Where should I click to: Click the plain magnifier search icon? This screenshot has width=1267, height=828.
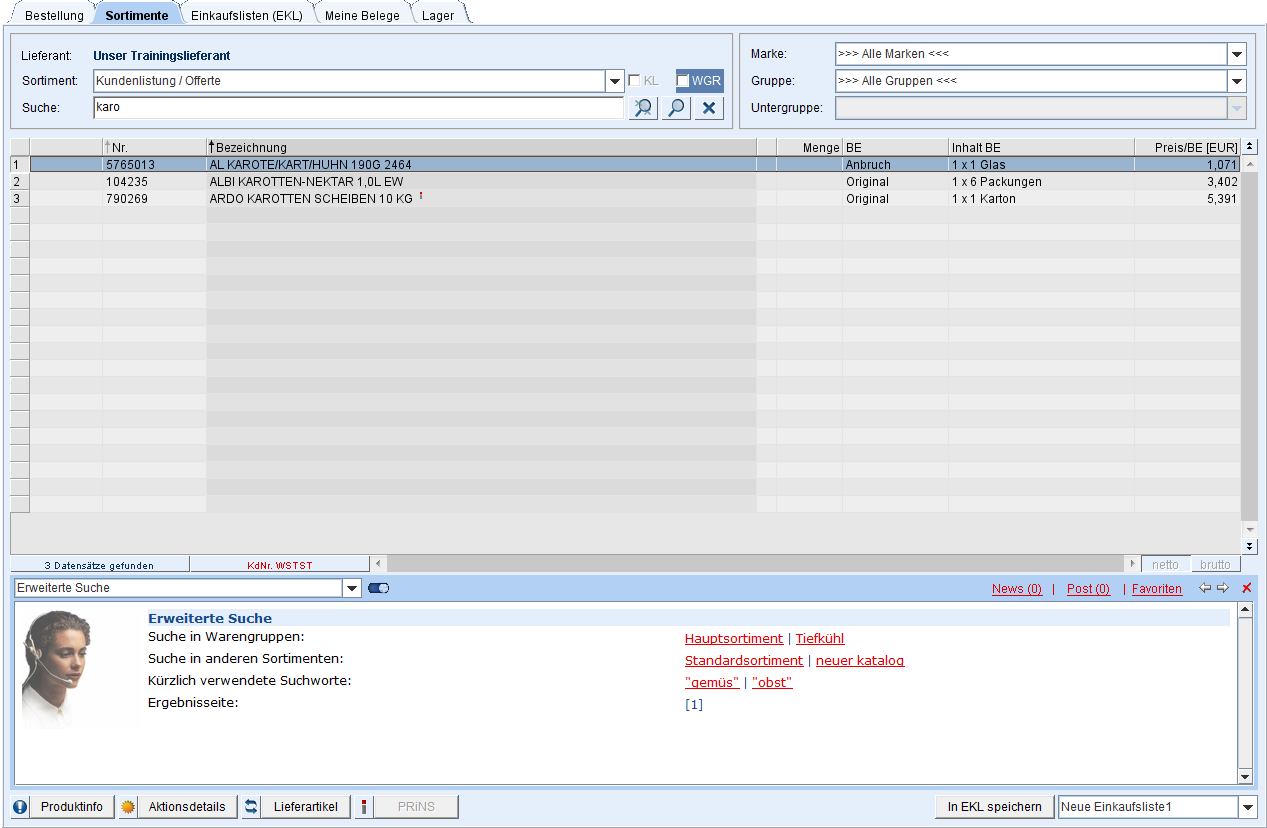pos(676,108)
